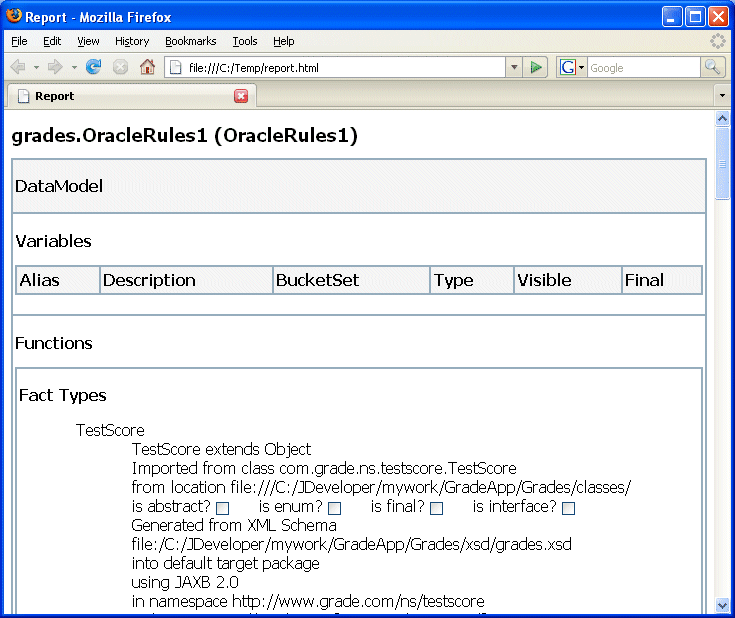Reload the current page

click(94, 67)
